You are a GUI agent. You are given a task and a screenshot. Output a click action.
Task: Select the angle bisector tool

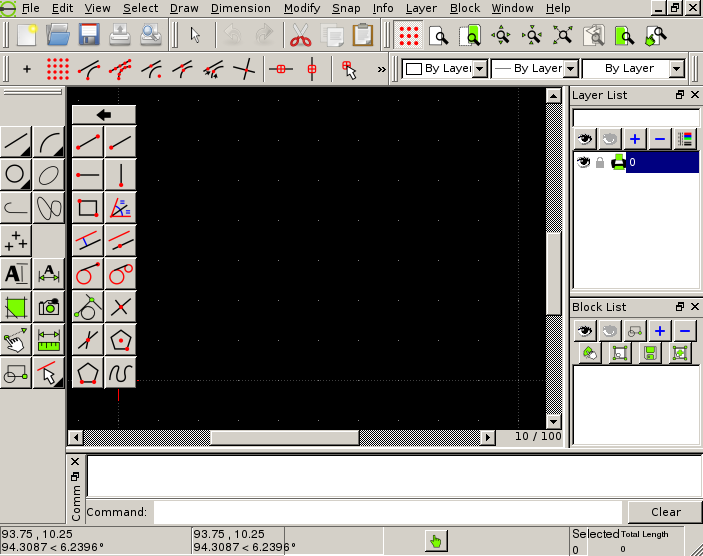[121, 208]
